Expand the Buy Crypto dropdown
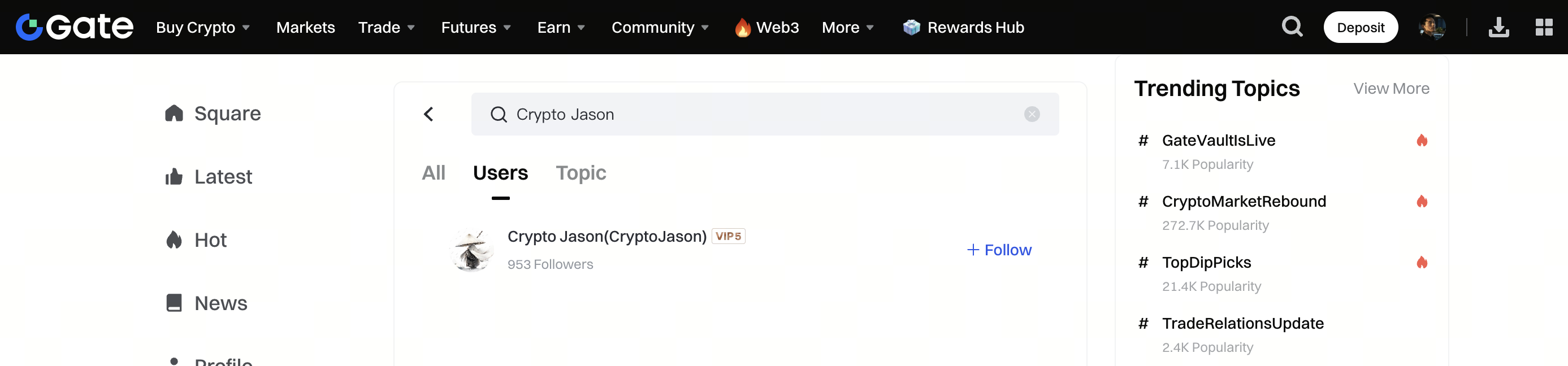The height and width of the screenshot is (366, 1568). click(203, 27)
